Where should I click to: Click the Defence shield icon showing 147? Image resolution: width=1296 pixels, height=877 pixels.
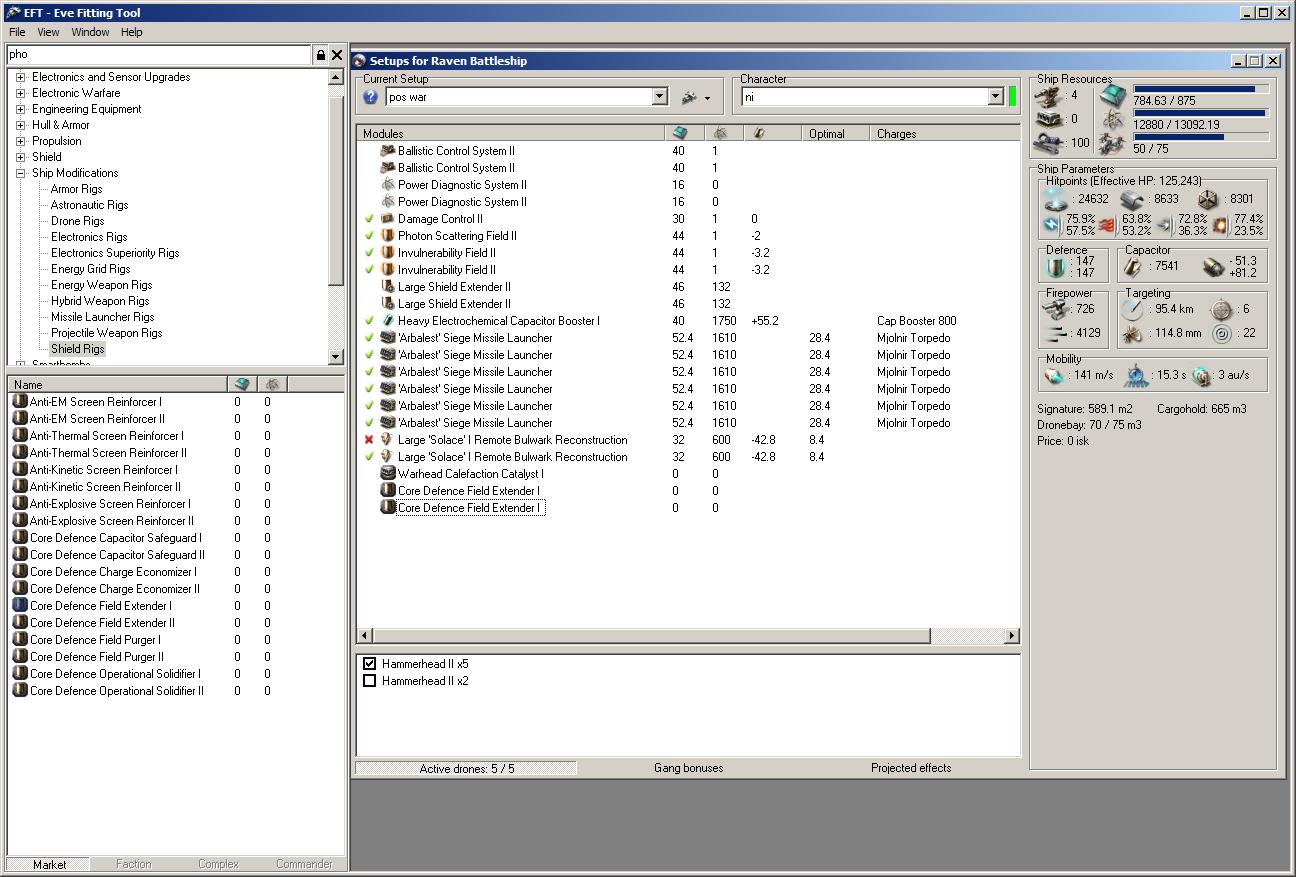point(1055,267)
